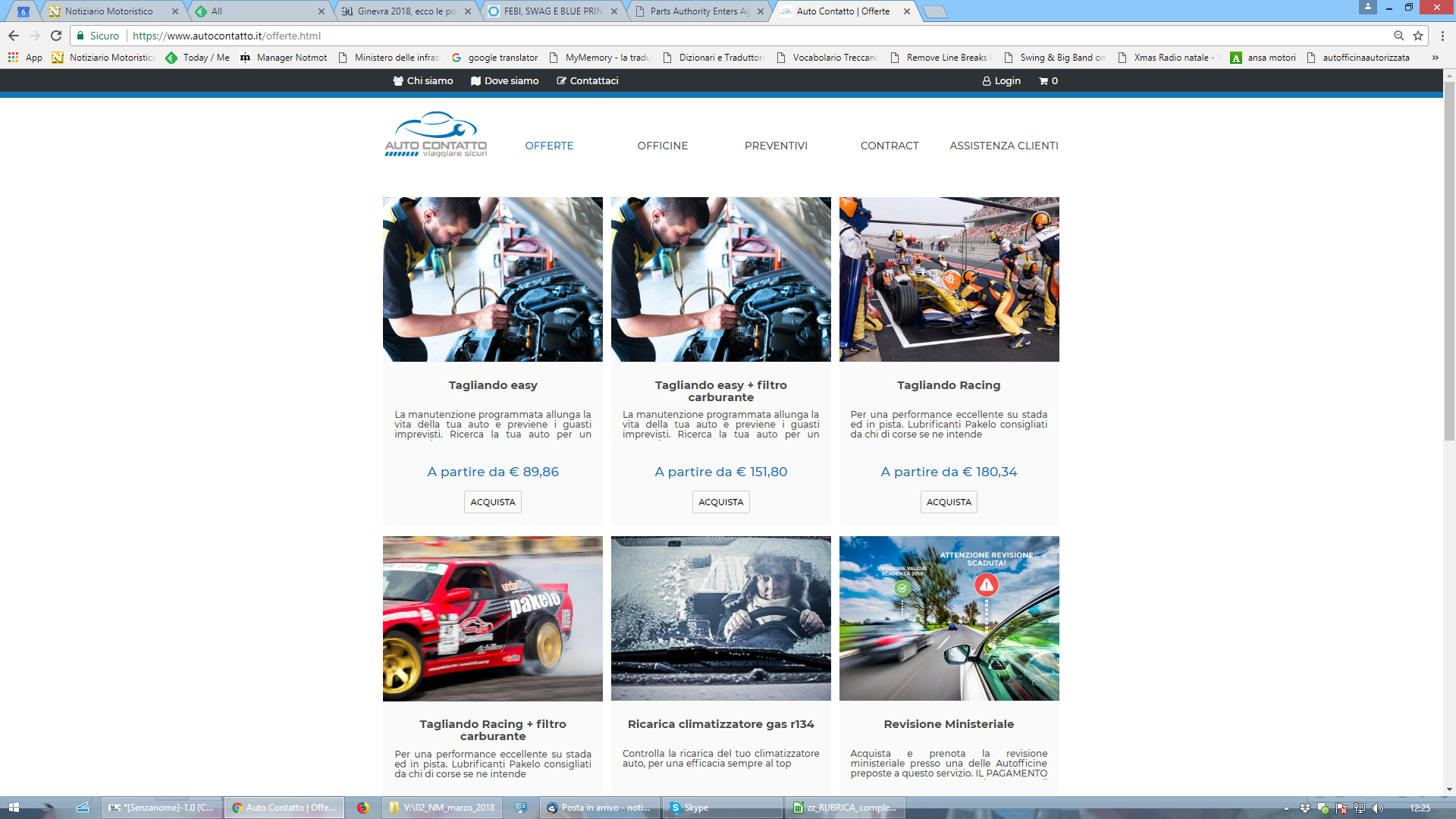Image resolution: width=1456 pixels, height=819 pixels.
Task: Open red drift car Pakelo image
Action: tap(493, 619)
